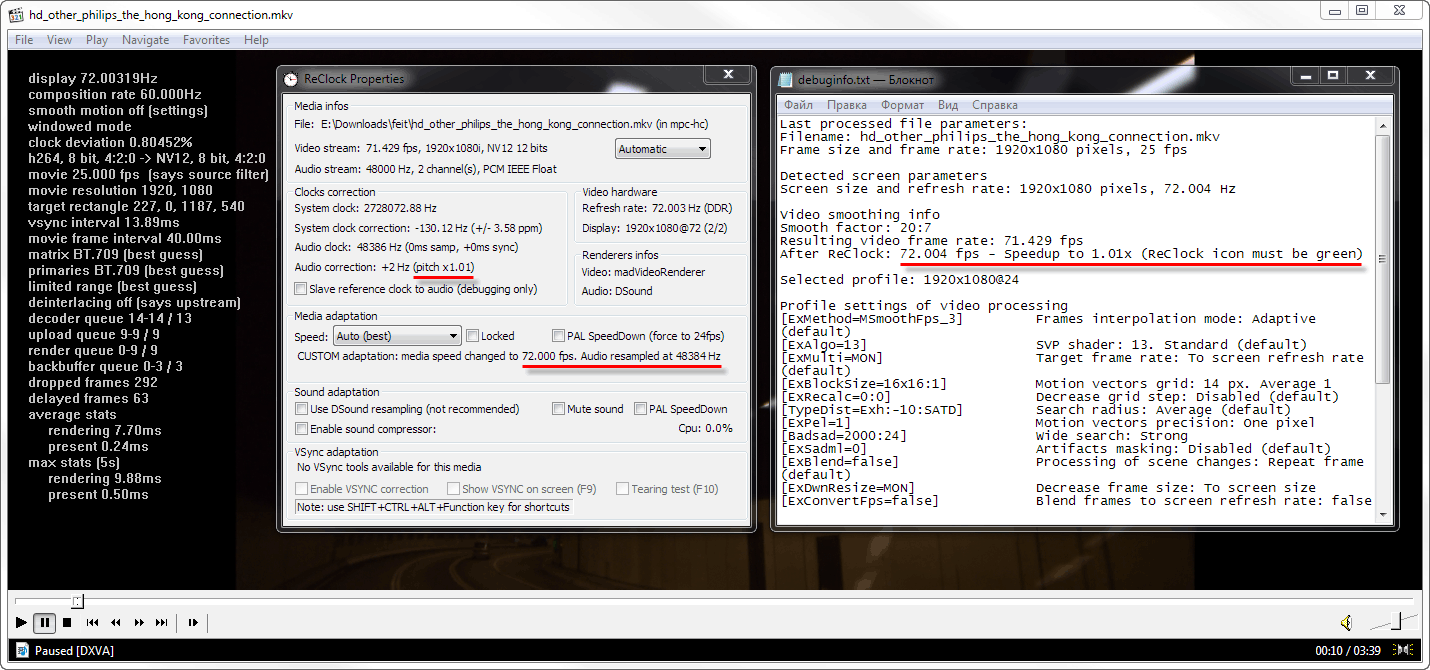
Task: Enable the sound compressor checkbox
Action: click(301, 429)
